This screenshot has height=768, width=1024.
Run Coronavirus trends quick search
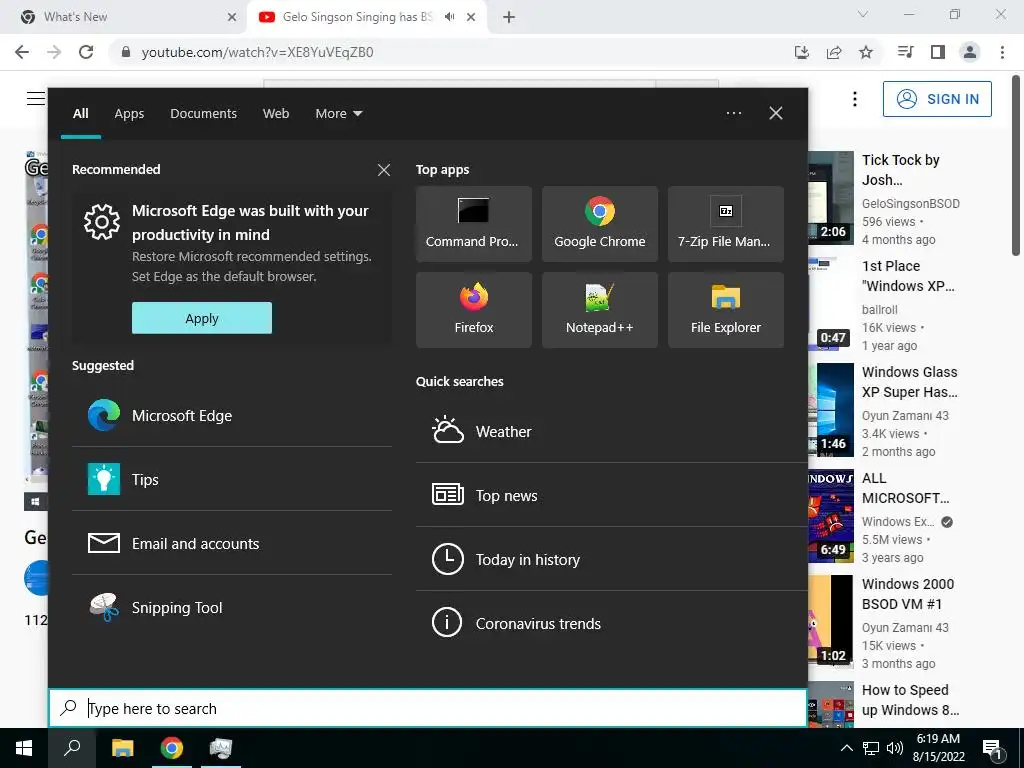coord(611,623)
